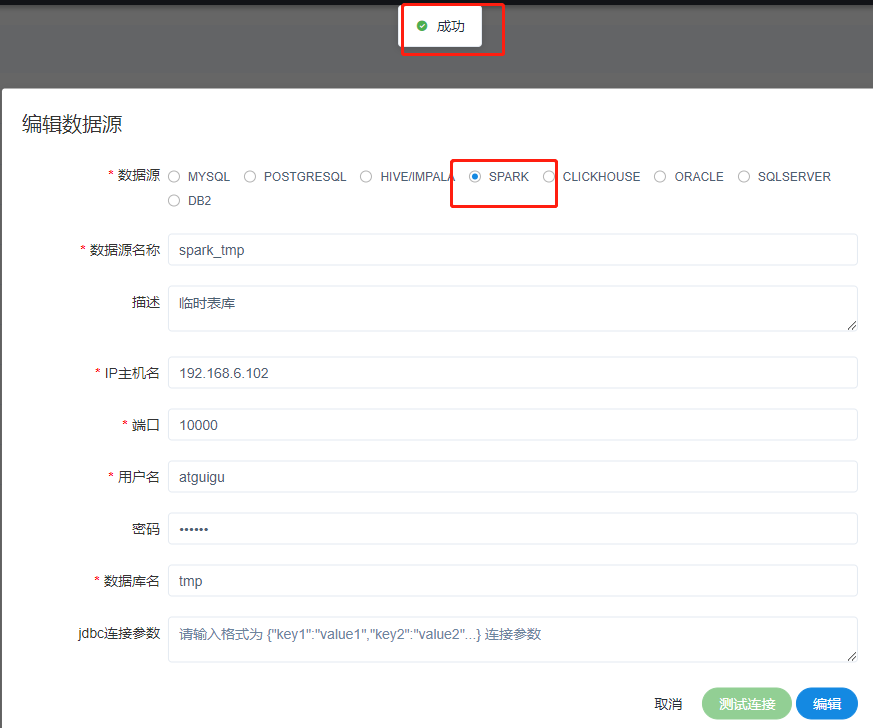Viewport: 873px width, 728px height.
Task: Click the blue 编辑 submit button
Action: pos(827,704)
